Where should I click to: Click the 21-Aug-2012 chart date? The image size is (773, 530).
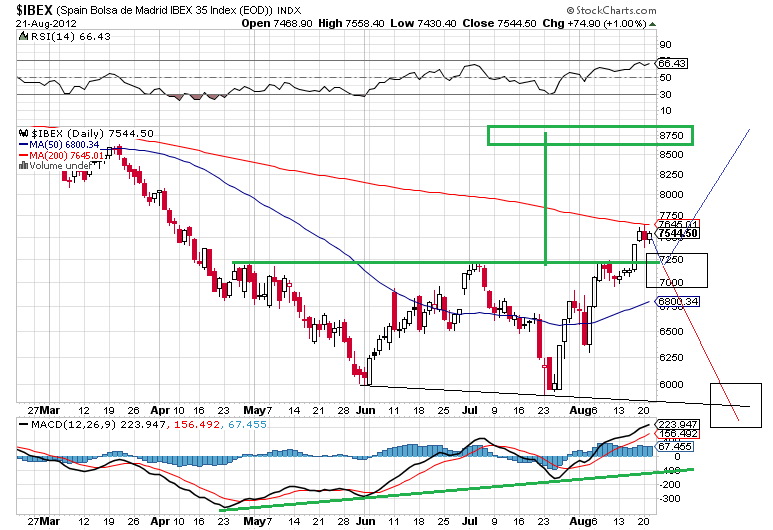46,23
